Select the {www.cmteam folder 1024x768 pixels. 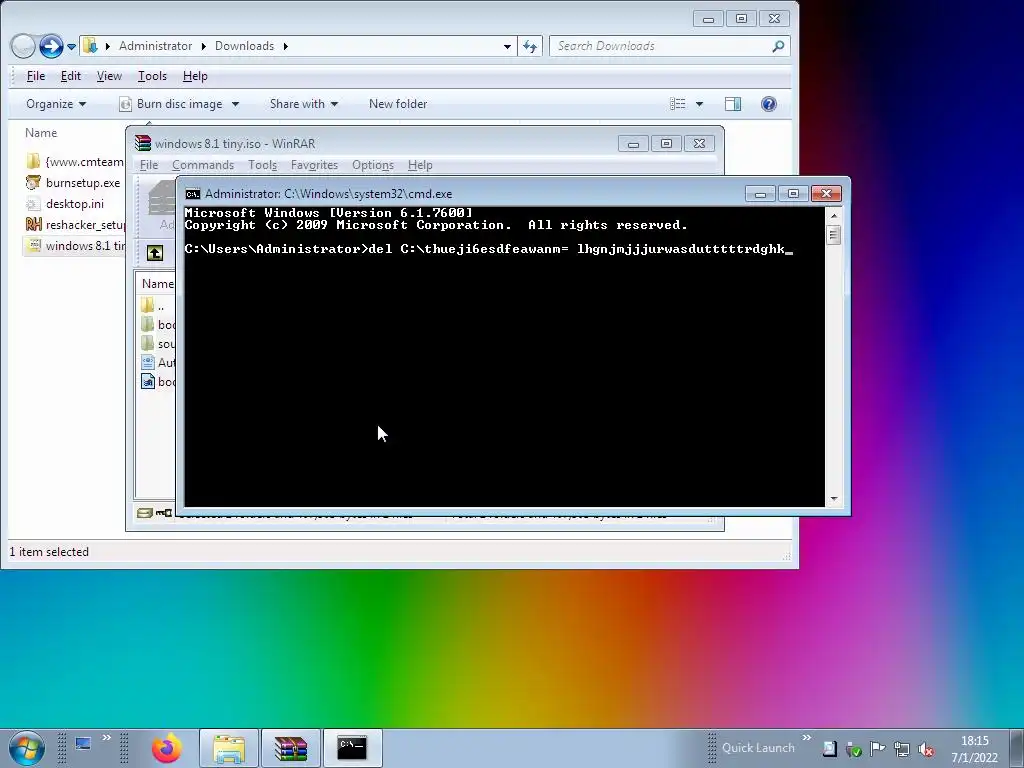[74, 161]
